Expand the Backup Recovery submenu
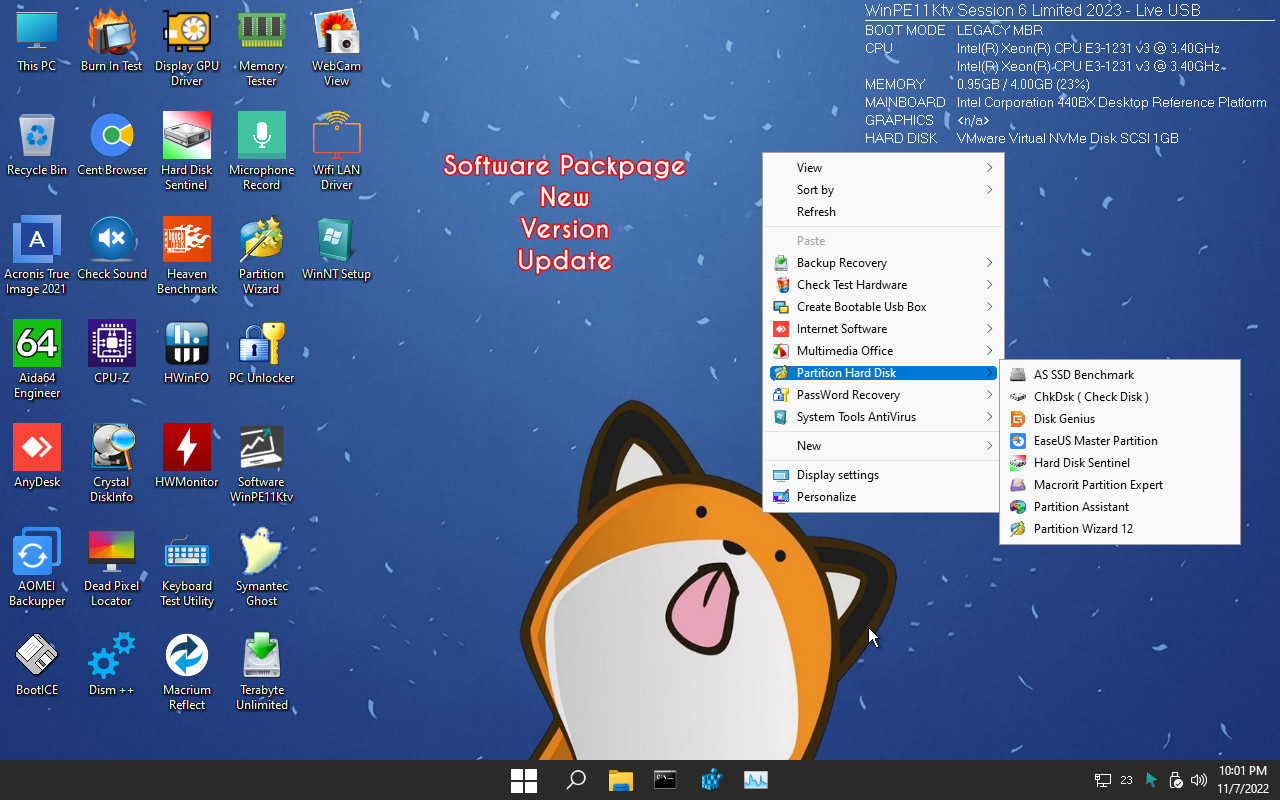Viewport: 1280px width, 800px height. (842, 263)
